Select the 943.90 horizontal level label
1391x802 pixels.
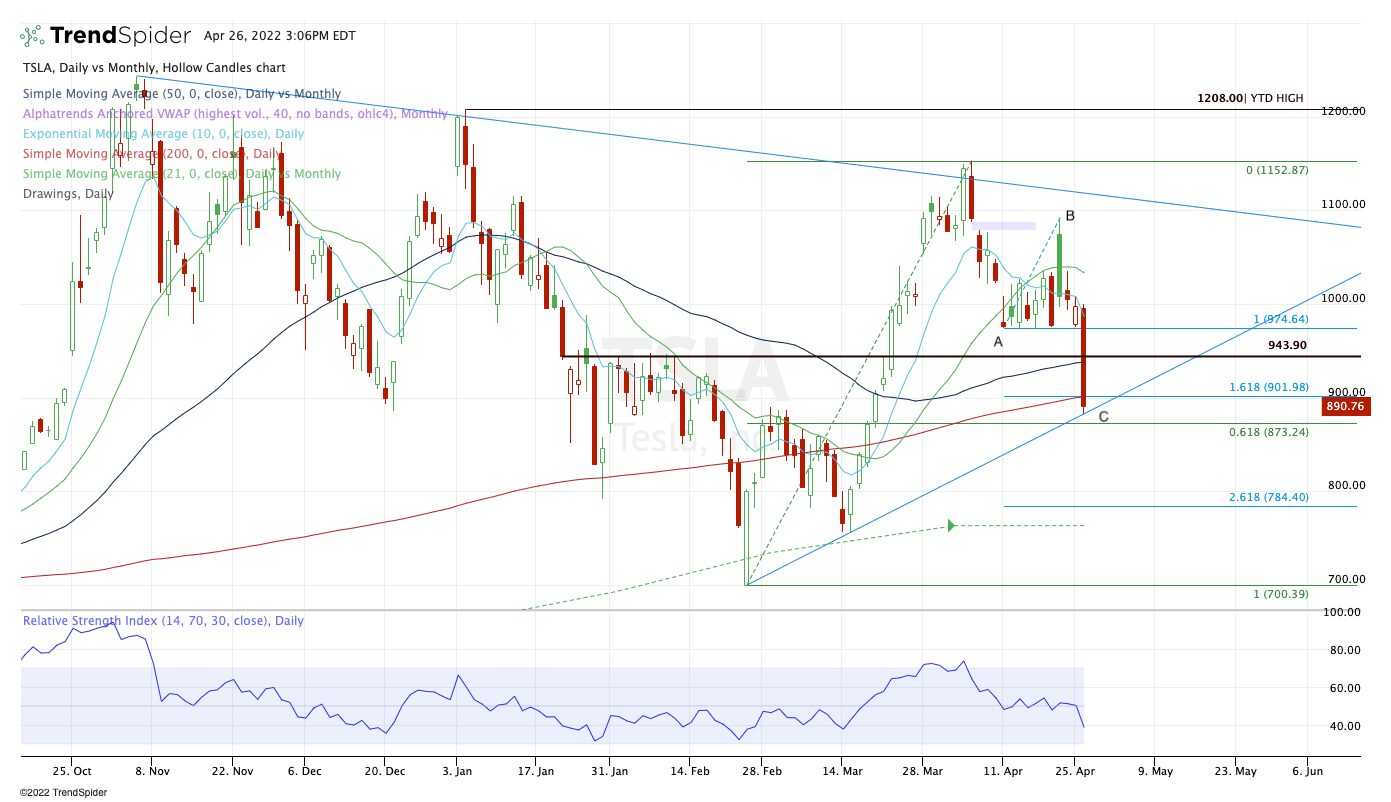[x=1287, y=345]
